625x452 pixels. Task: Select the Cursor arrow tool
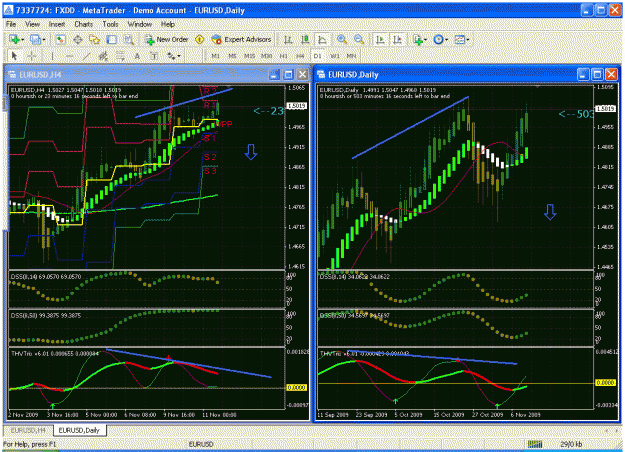click(x=14, y=56)
